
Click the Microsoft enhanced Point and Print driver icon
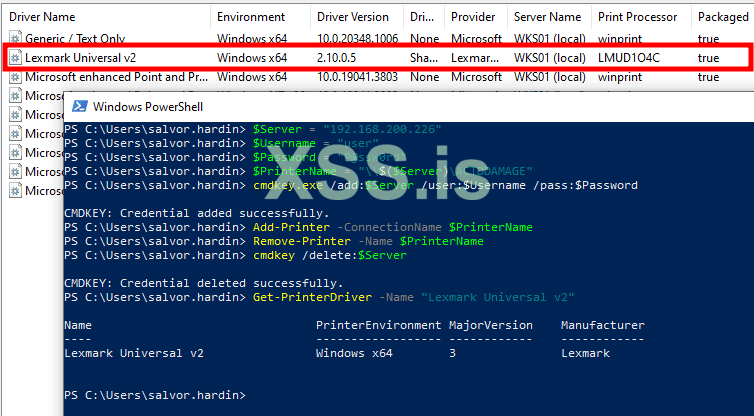[15, 77]
